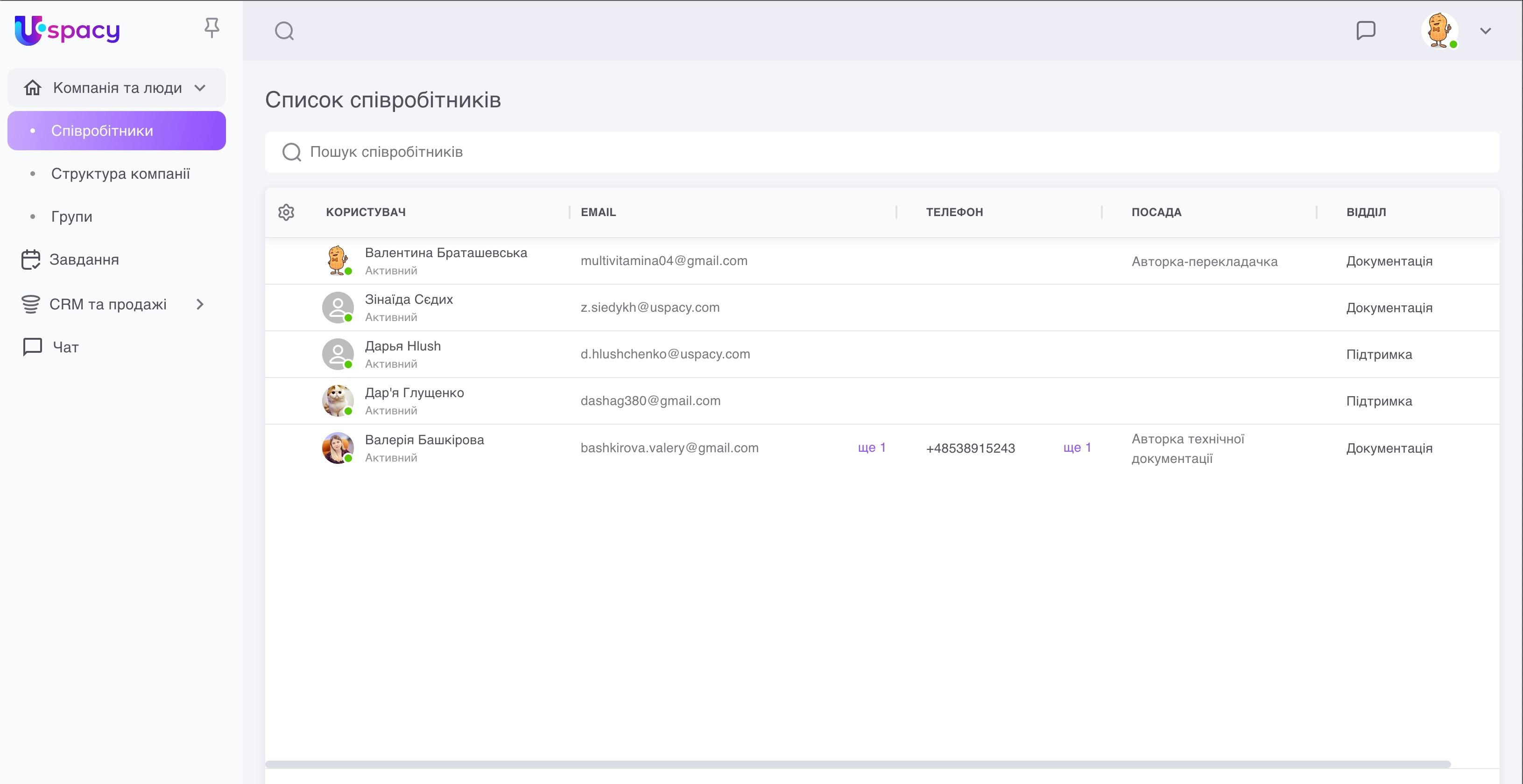Focus the Пошук співробітників search field
This screenshot has height=784, width=1523.
881,153
